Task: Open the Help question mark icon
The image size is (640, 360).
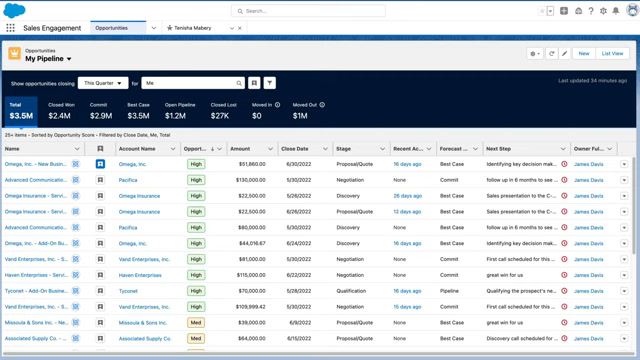Action: [591, 11]
